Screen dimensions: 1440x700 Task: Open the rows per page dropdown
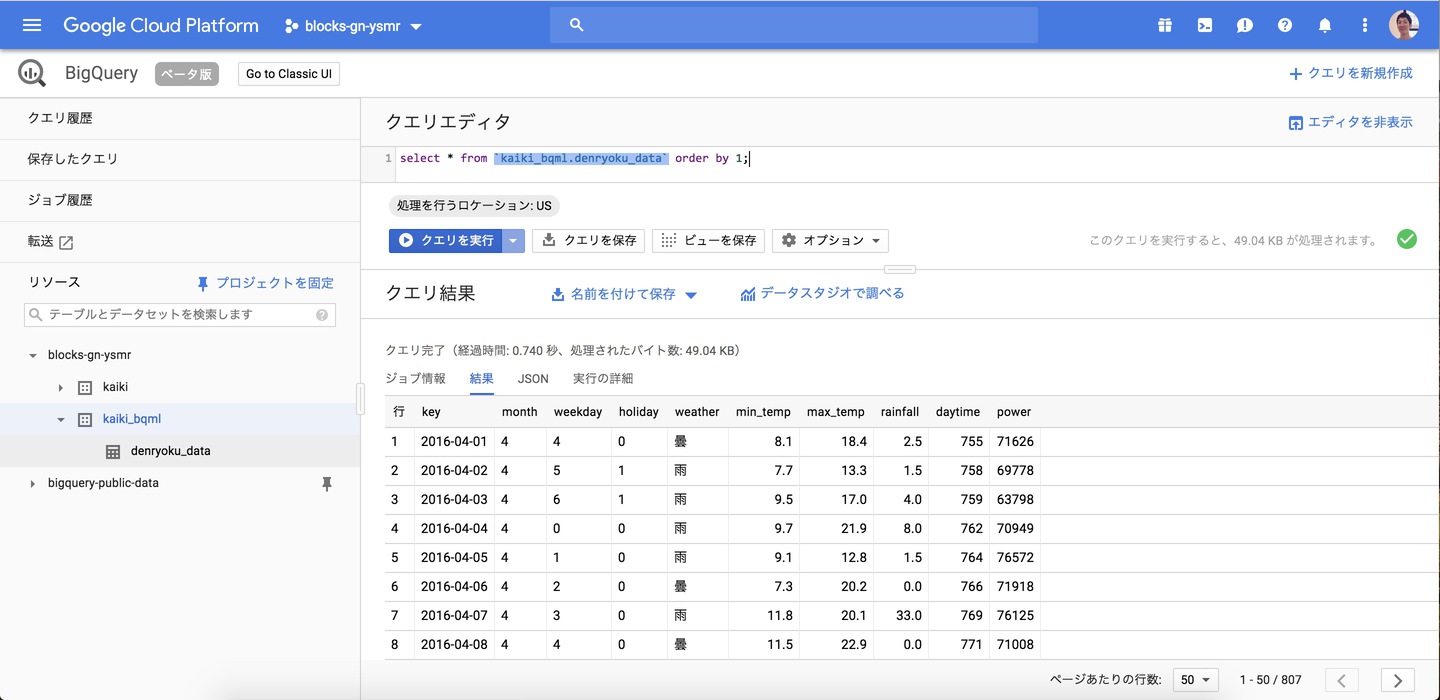point(1196,680)
